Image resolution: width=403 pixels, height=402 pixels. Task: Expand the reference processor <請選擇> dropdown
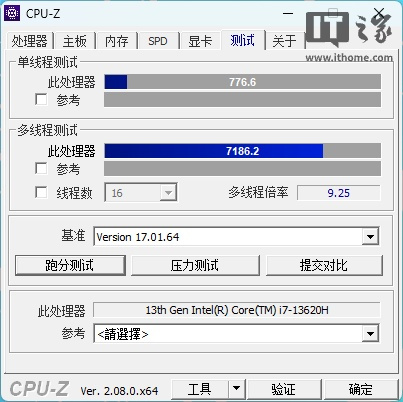(370, 333)
